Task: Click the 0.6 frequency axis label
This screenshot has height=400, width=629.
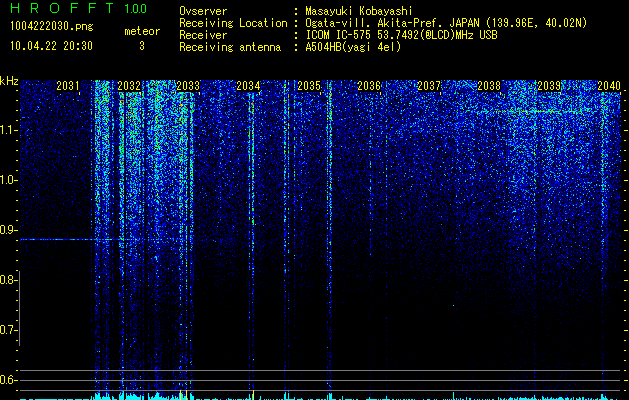Action: pos(7,380)
